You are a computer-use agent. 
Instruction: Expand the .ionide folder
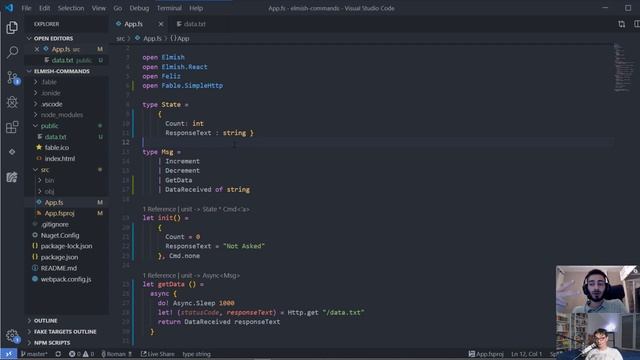(50, 93)
